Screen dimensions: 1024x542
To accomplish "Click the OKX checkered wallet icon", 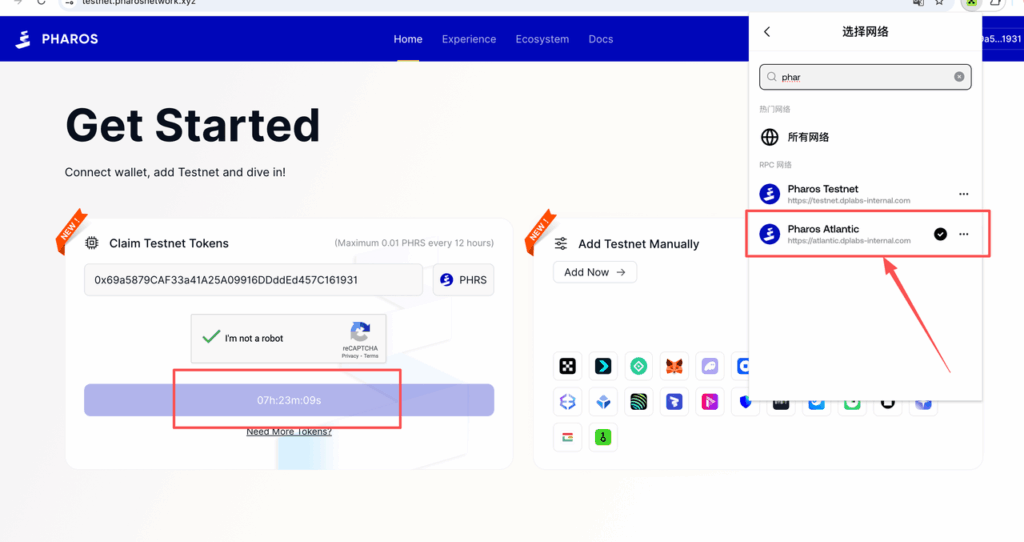I will [x=567, y=366].
